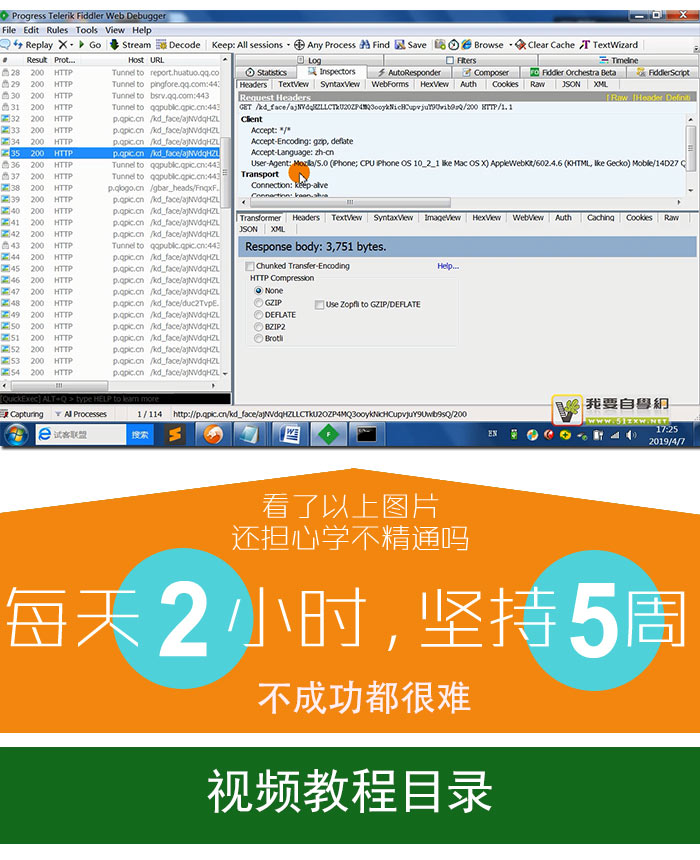Open the File menu
Screen dimensions: 700x860
tap(9, 30)
